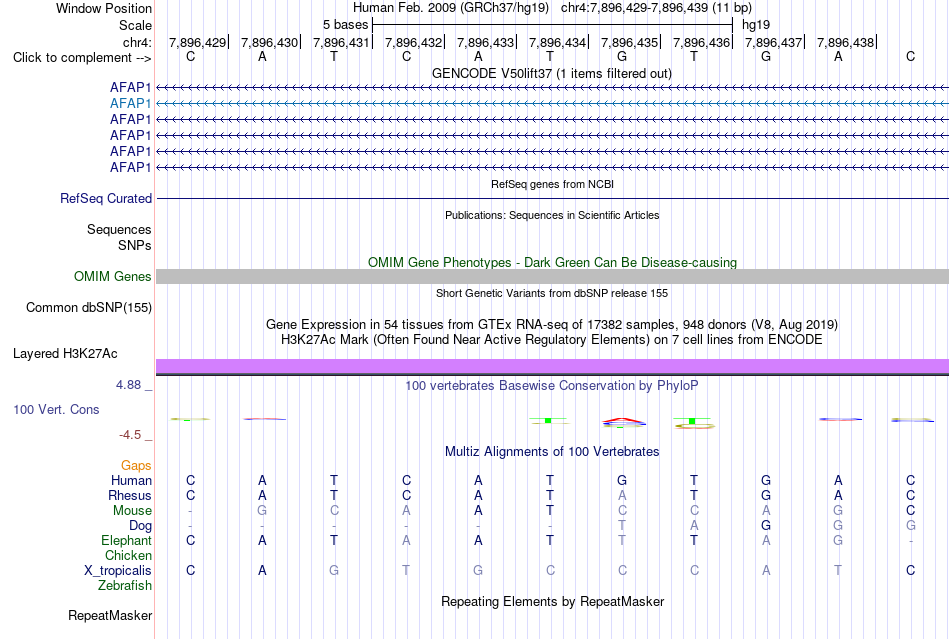Click the Elephant species label
Screen dimensions: 950x639
(x=127, y=540)
